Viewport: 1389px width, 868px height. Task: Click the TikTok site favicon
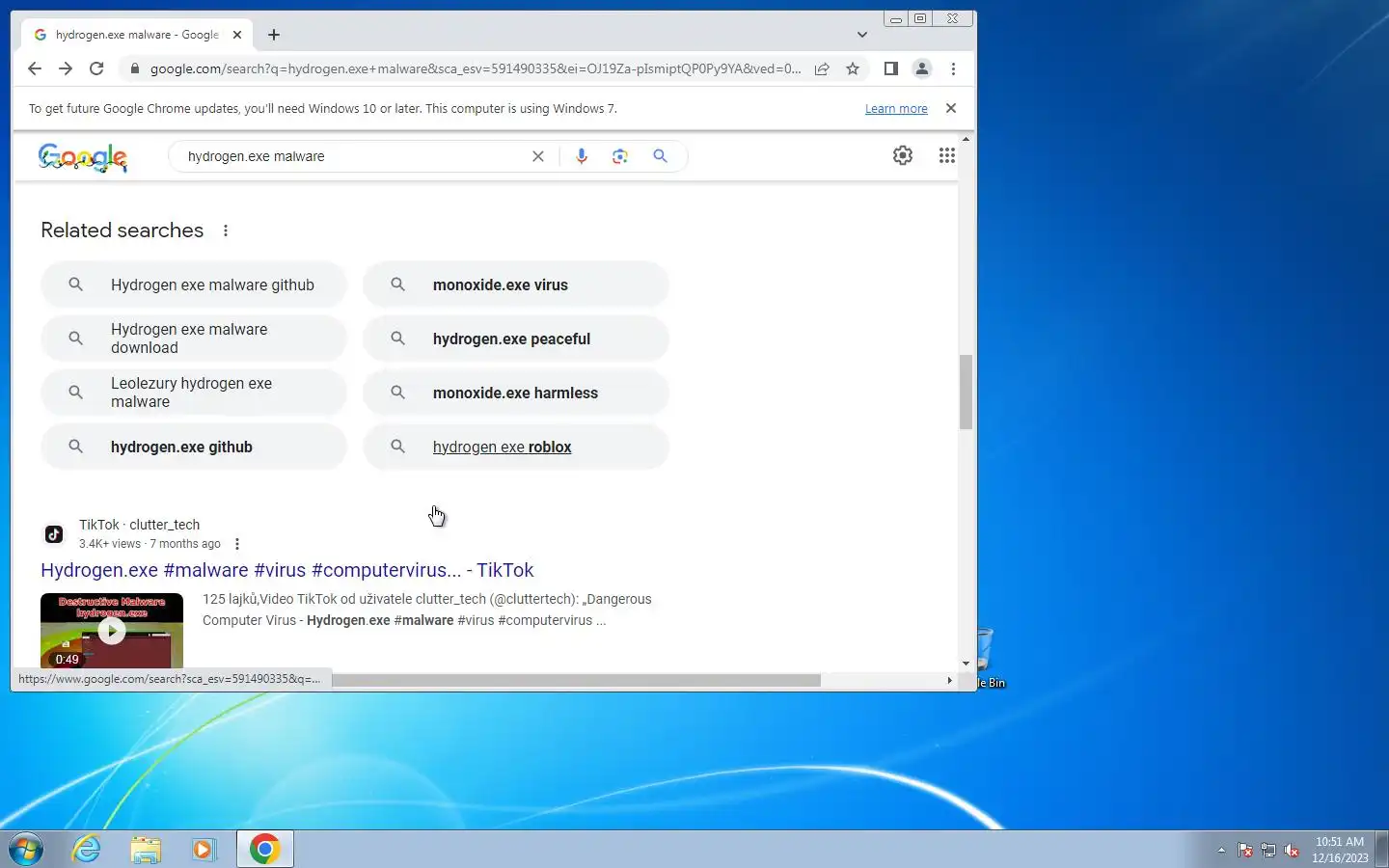54,534
